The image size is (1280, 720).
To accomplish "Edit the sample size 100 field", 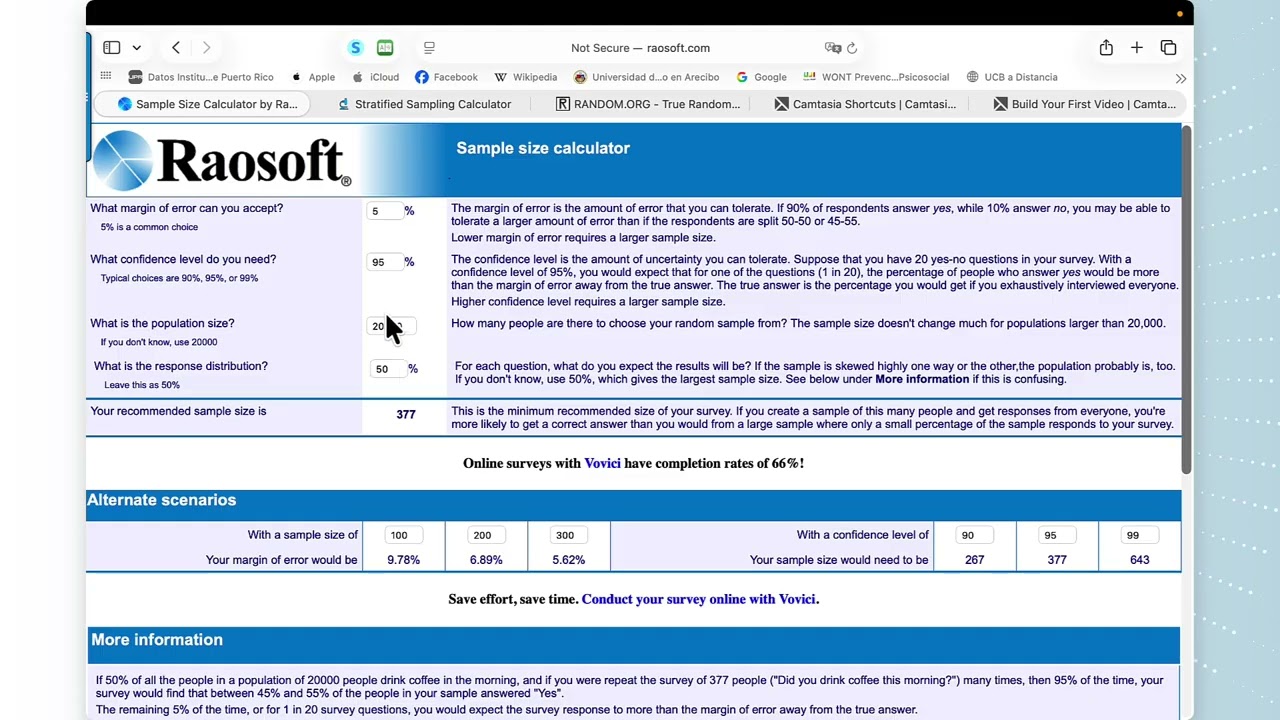I will pyautogui.click(x=403, y=535).
